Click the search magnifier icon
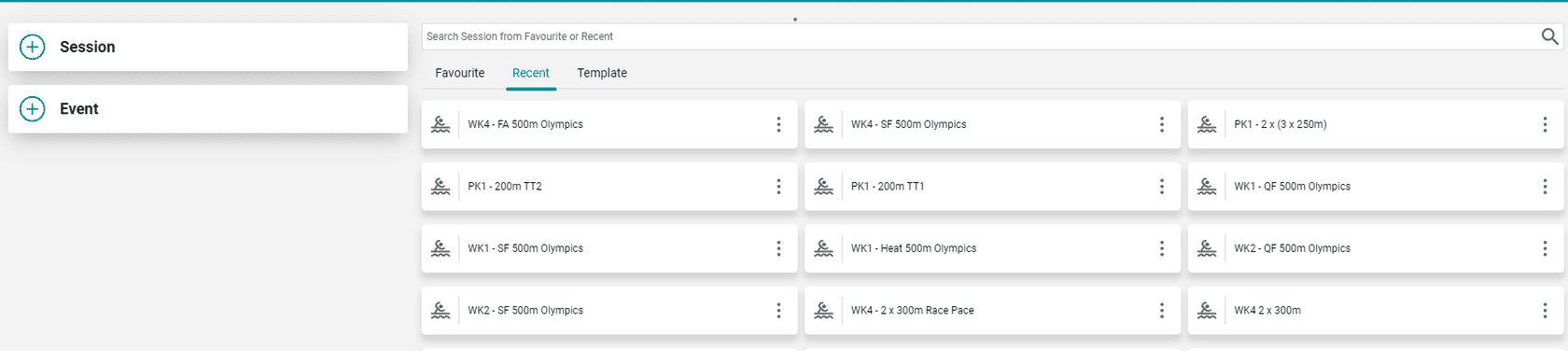This screenshot has width=1568, height=351. [1549, 36]
